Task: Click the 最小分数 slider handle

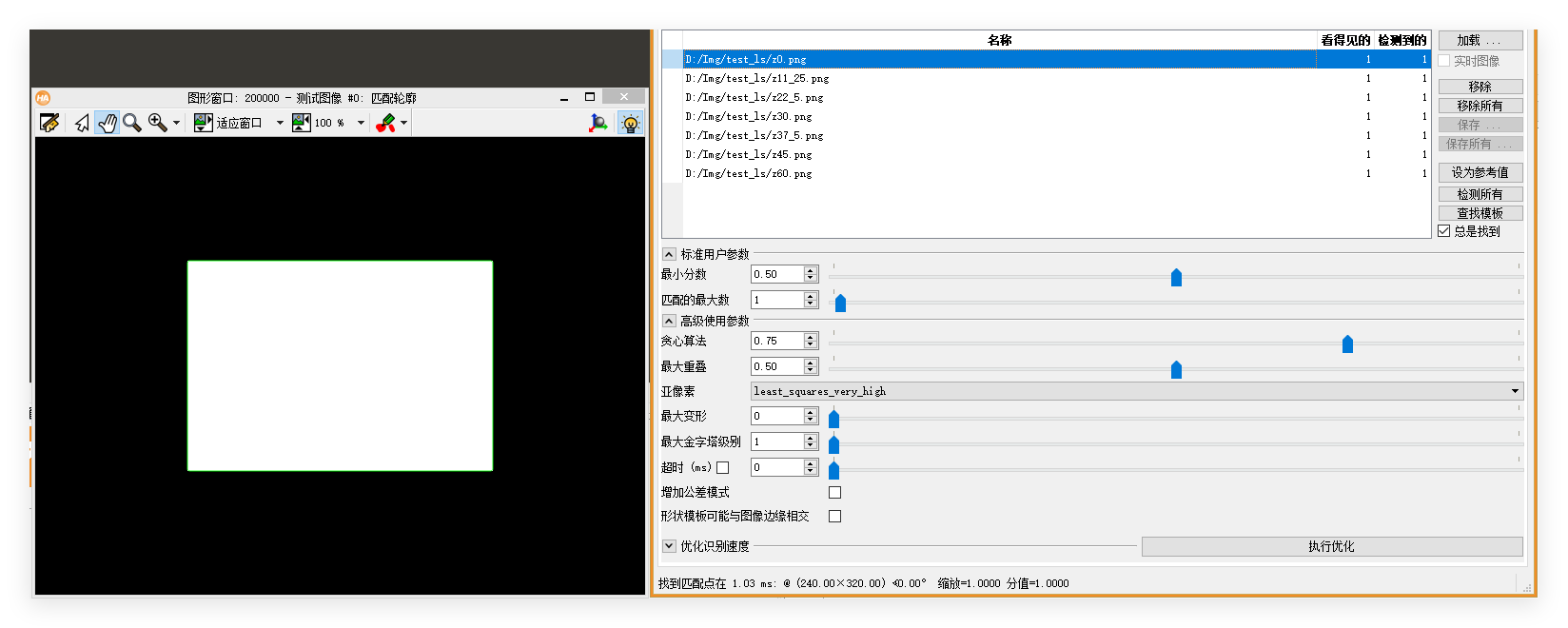Action: (x=1176, y=277)
